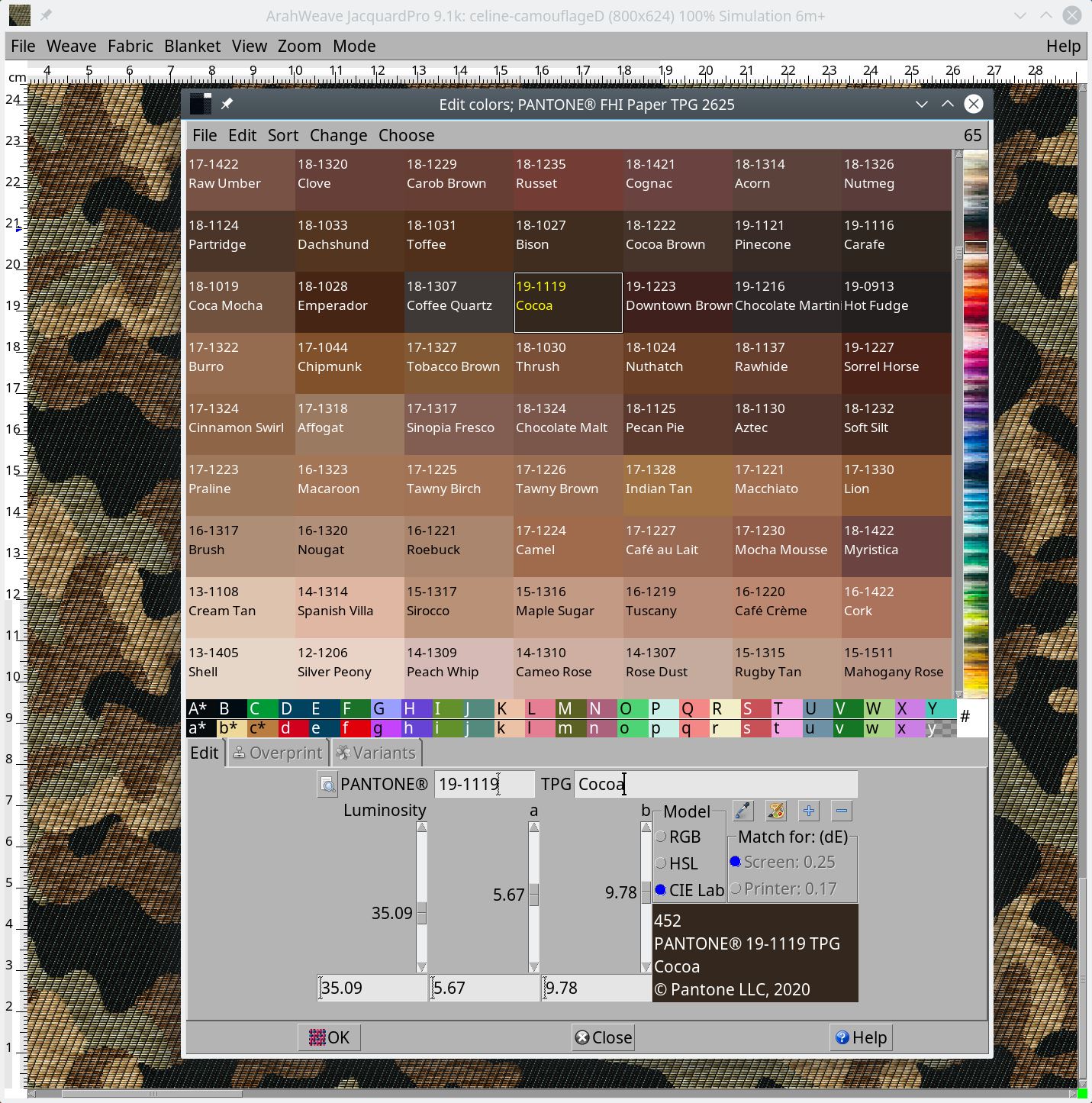
Task: Select the 17-1230 Mocha Mousse swatch
Action: [787, 547]
